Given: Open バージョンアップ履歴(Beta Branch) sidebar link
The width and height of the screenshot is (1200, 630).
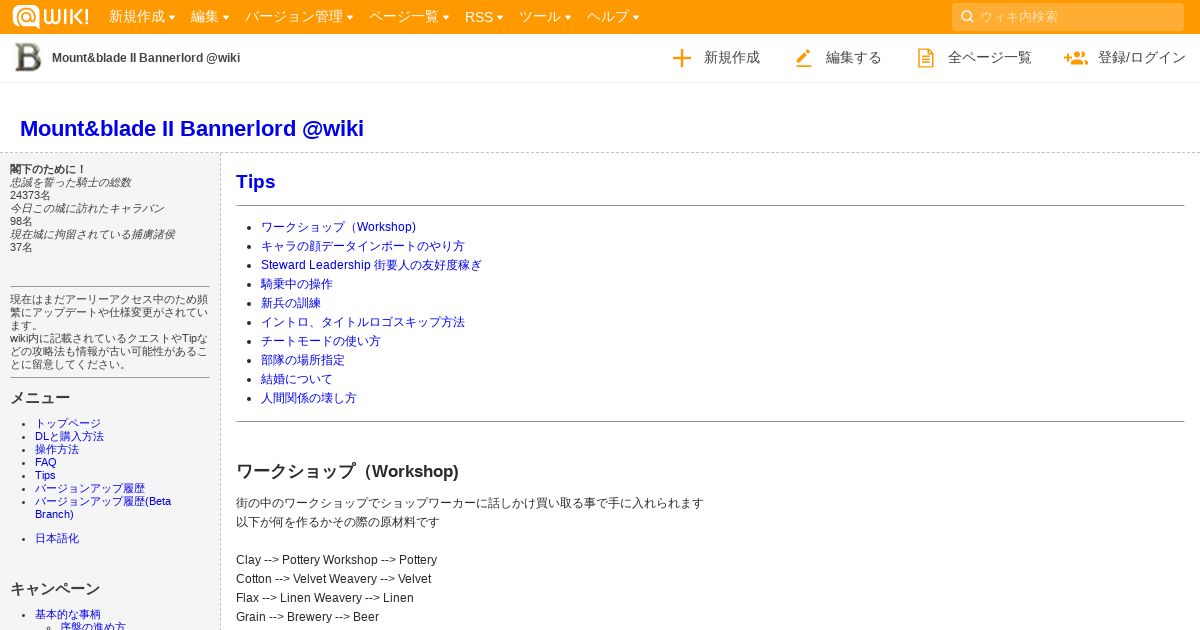Looking at the screenshot, I should click(103, 507).
